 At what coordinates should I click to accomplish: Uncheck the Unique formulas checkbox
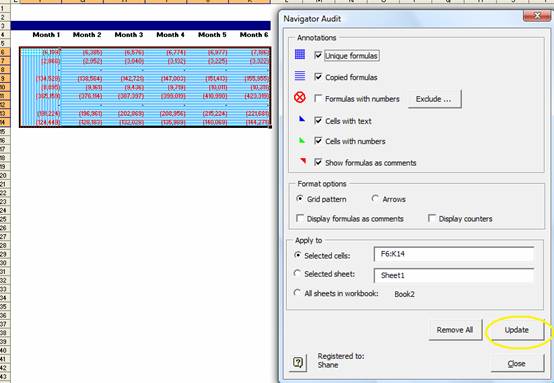[x=318, y=55]
